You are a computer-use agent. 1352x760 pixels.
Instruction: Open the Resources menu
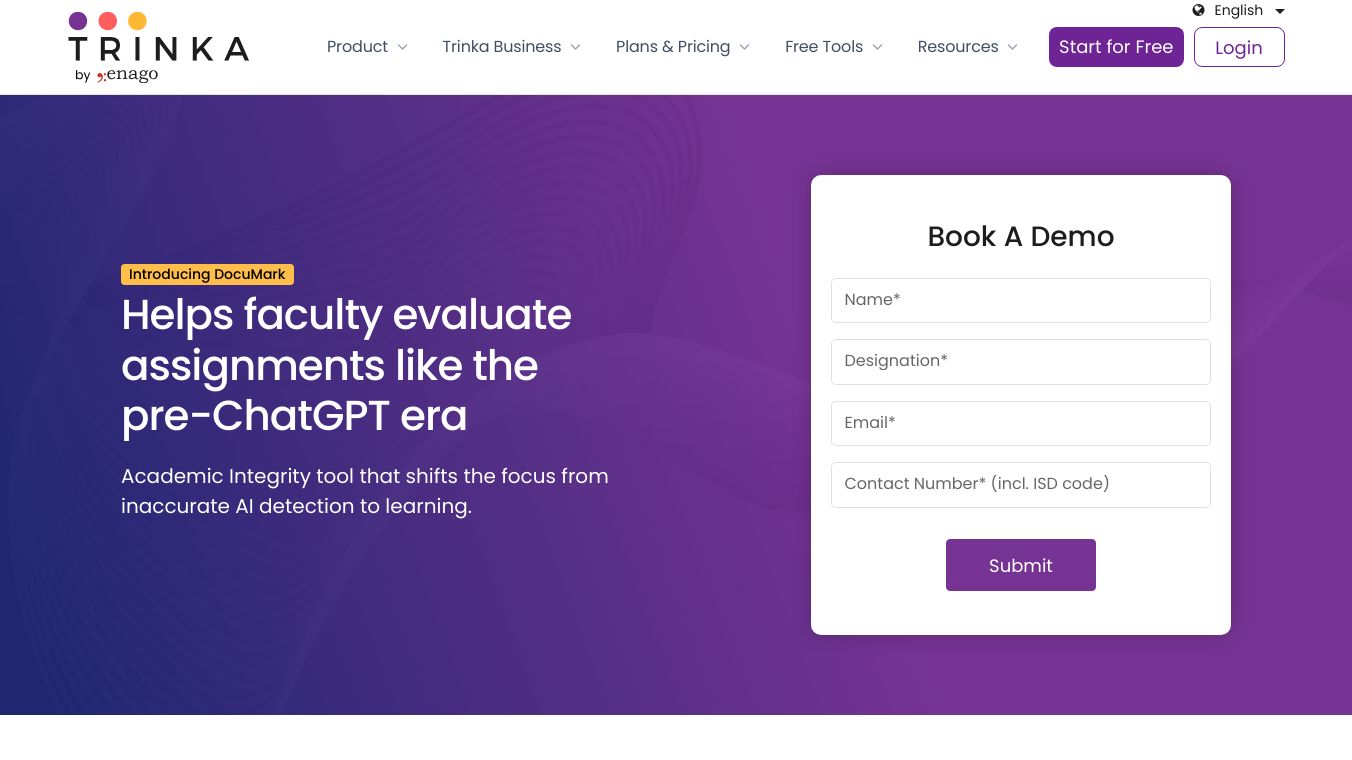coord(958,47)
